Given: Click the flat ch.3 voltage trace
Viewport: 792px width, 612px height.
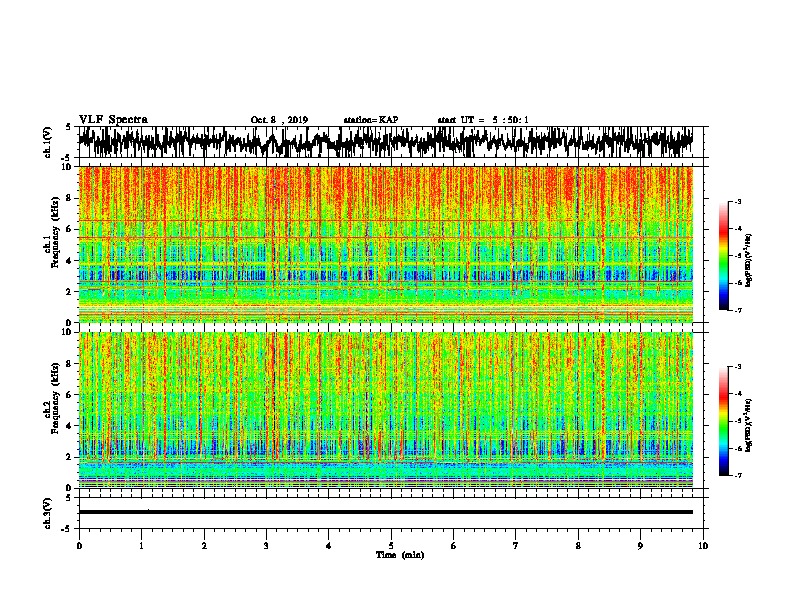Looking at the screenshot, I should click(x=385, y=512).
